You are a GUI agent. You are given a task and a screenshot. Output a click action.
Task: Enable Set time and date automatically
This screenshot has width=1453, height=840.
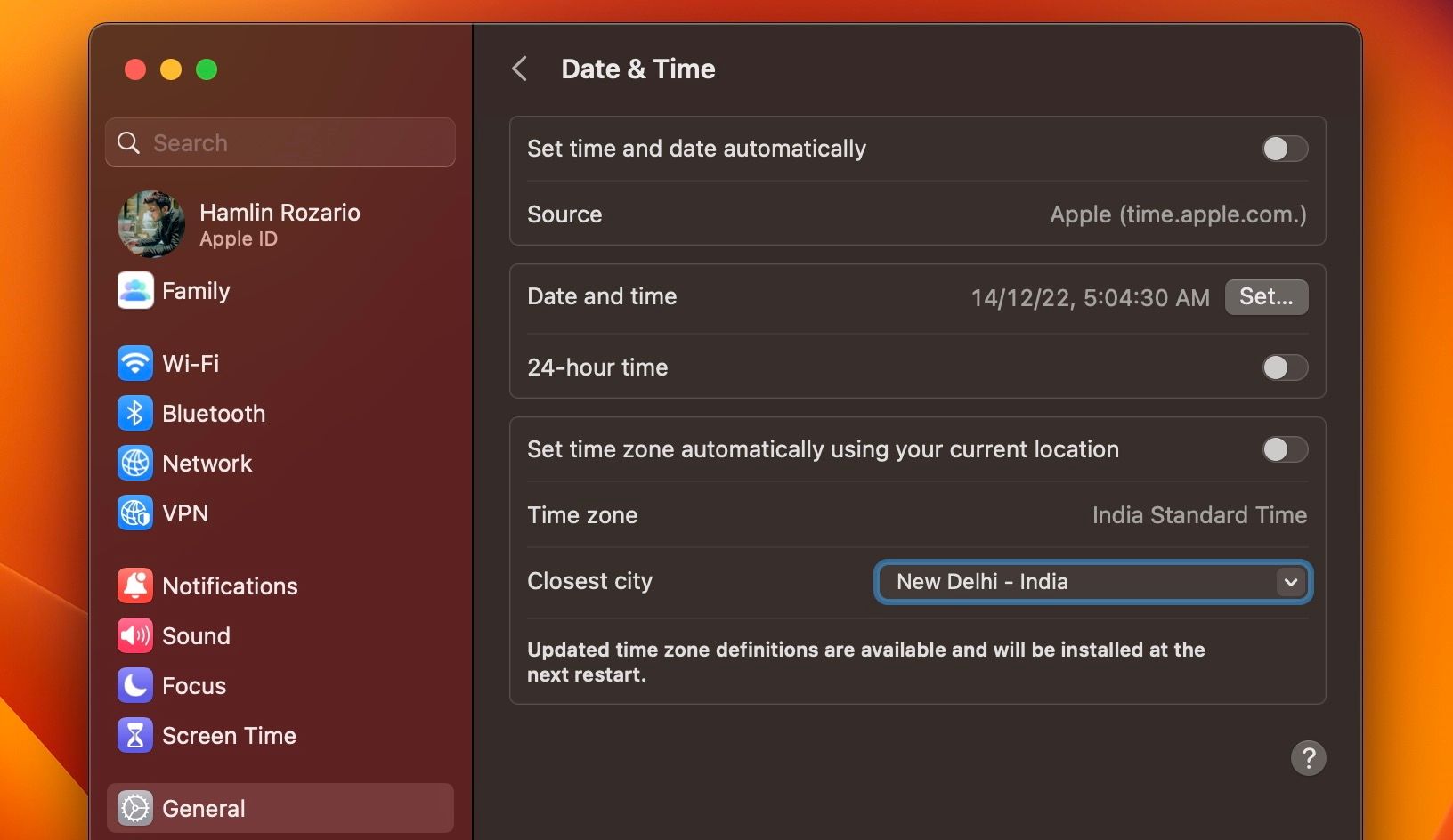point(1283,149)
